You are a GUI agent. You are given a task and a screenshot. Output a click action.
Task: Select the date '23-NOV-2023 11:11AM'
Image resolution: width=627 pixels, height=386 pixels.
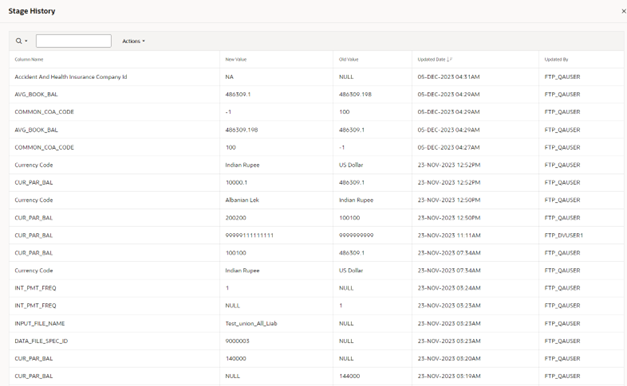(449, 235)
